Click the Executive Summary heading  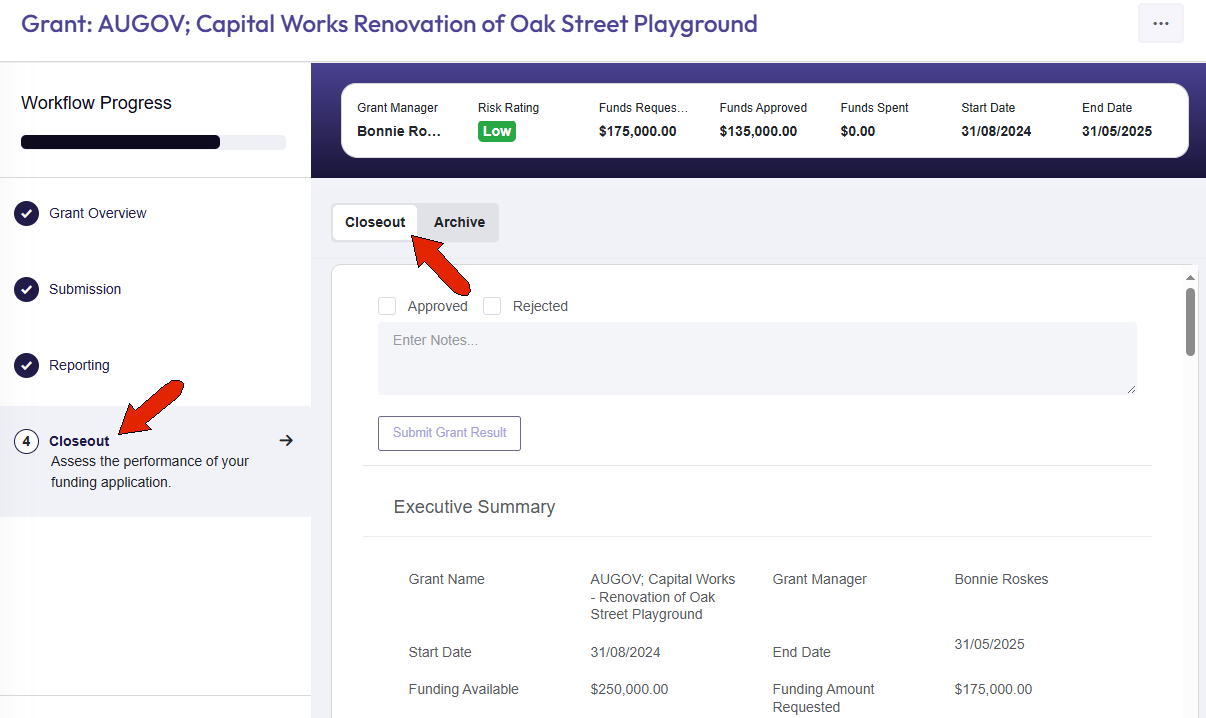click(474, 507)
